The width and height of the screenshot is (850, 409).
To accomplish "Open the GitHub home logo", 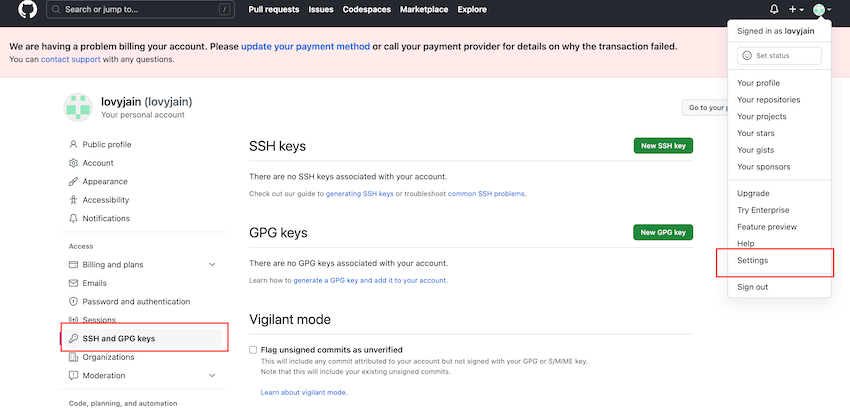I will (x=28, y=9).
